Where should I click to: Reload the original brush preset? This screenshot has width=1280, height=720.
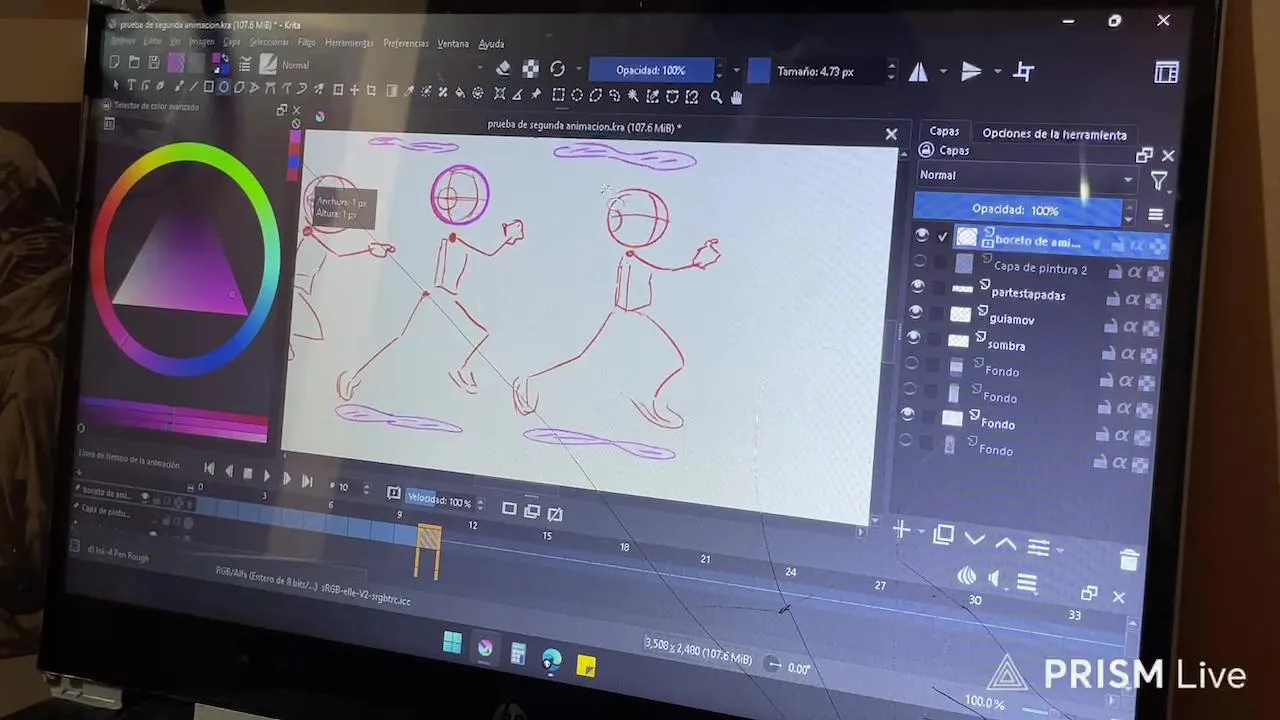(x=557, y=69)
